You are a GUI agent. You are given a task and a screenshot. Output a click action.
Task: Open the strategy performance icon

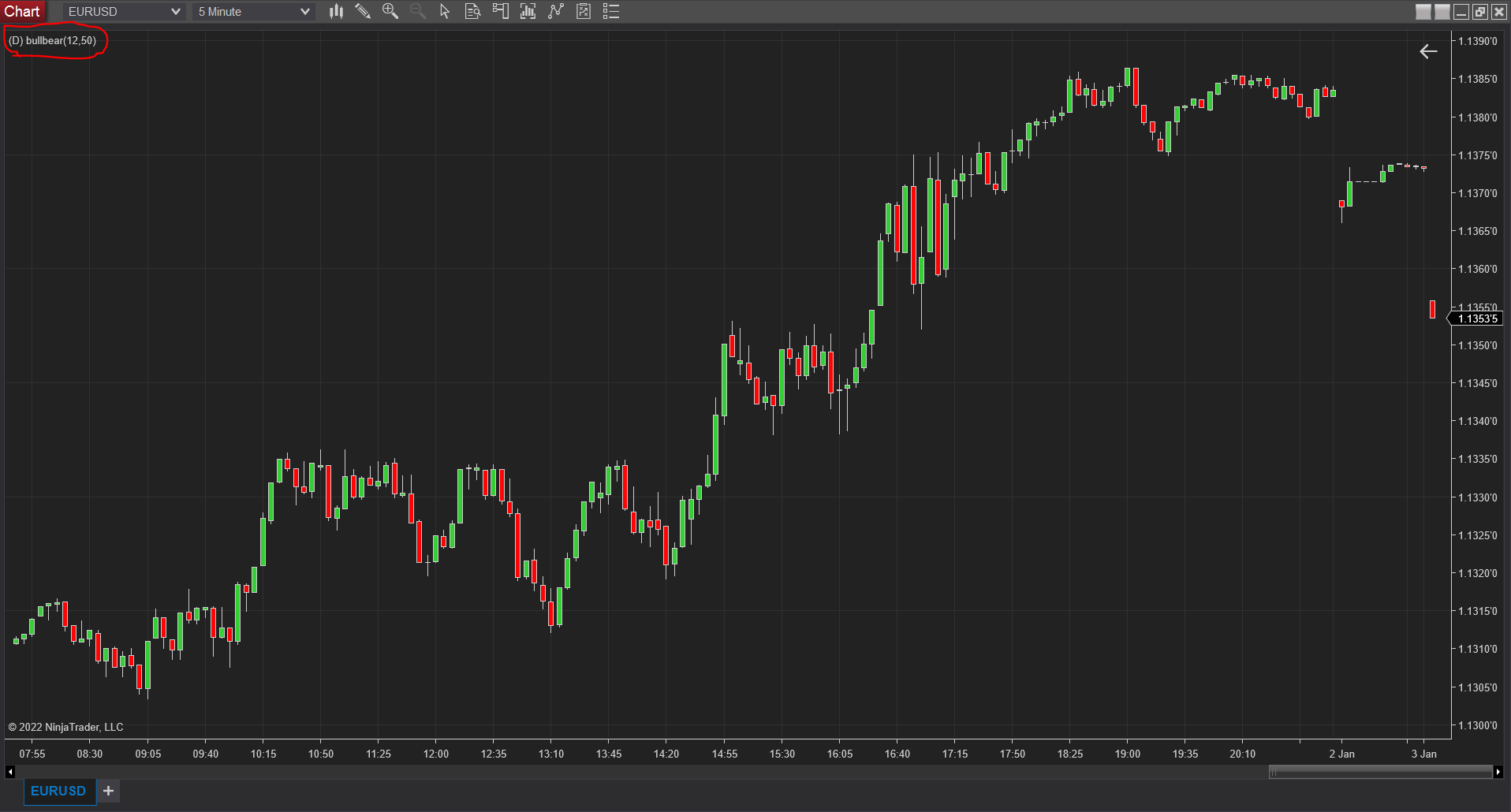pos(584,11)
